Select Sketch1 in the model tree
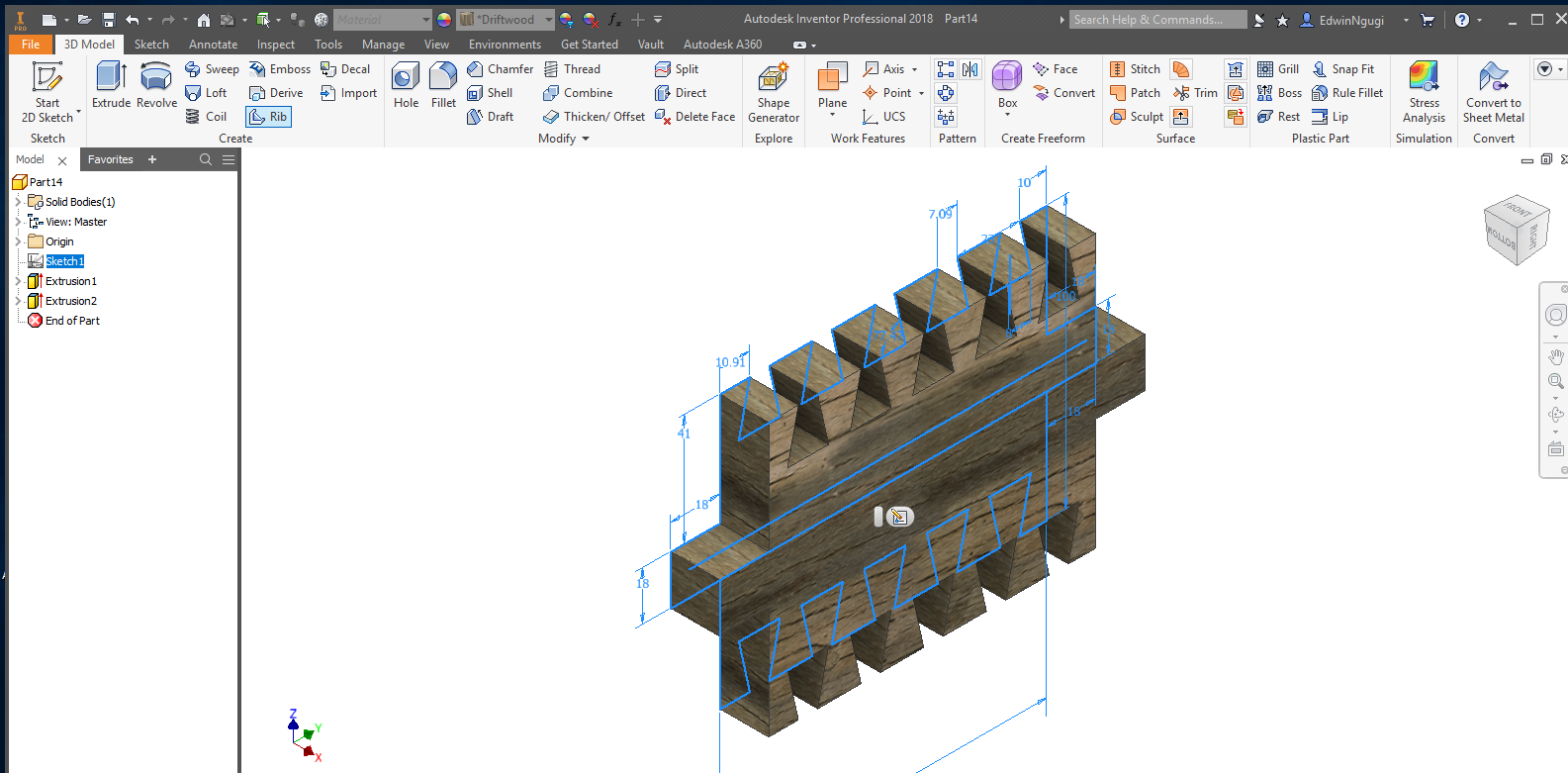 pyautogui.click(x=64, y=261)
